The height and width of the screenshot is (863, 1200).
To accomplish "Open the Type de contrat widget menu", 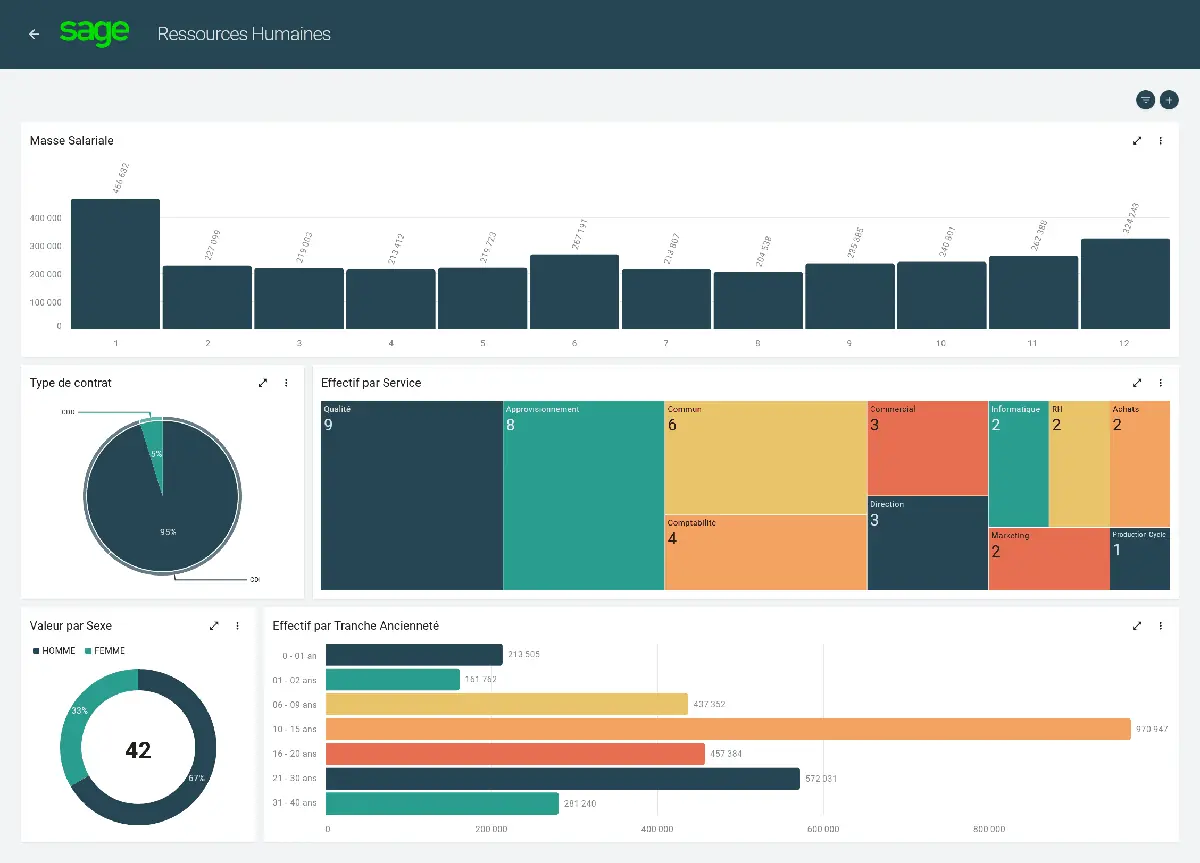I will tap(287, 382).
